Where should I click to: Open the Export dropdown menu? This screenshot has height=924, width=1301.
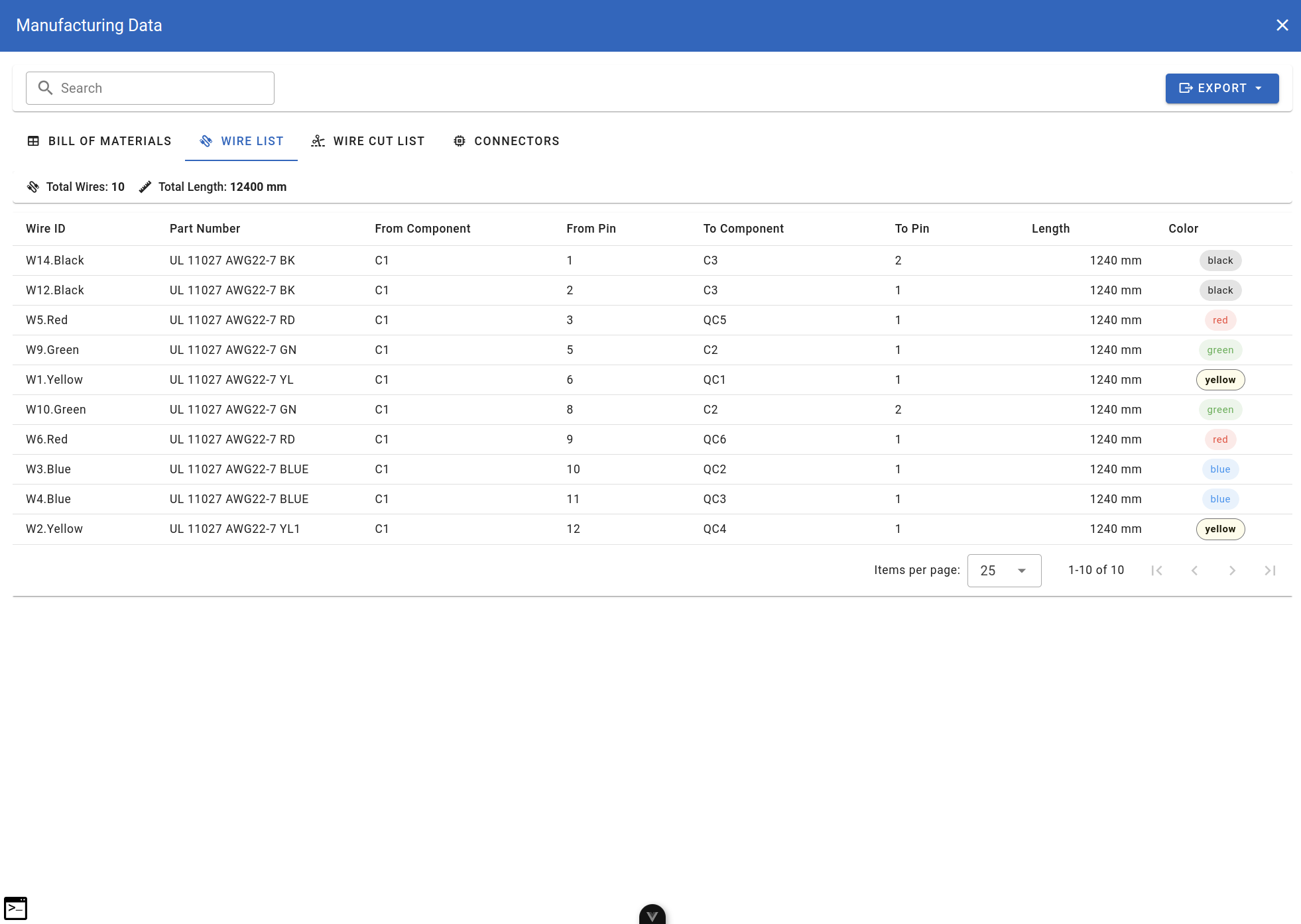[1221, 88]
